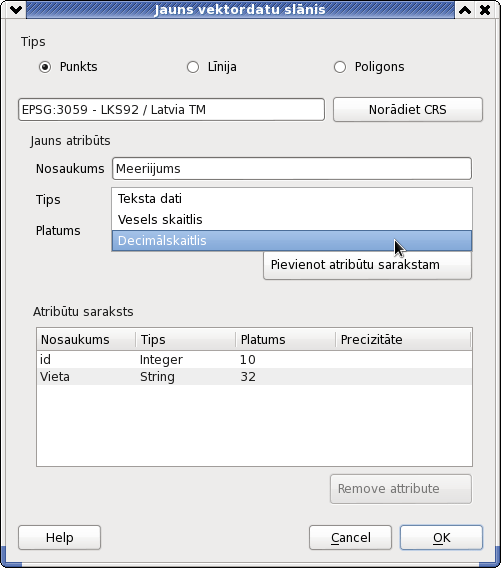Screen dimensions: 501x568
Task: Click the Nosaukums column header
Action: point(86,339)
